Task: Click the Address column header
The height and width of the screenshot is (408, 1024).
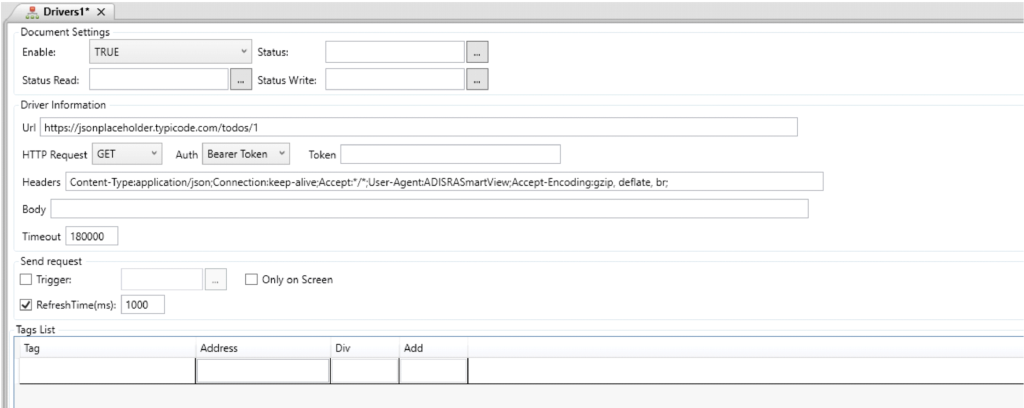Action: click(x=262, y=348)
